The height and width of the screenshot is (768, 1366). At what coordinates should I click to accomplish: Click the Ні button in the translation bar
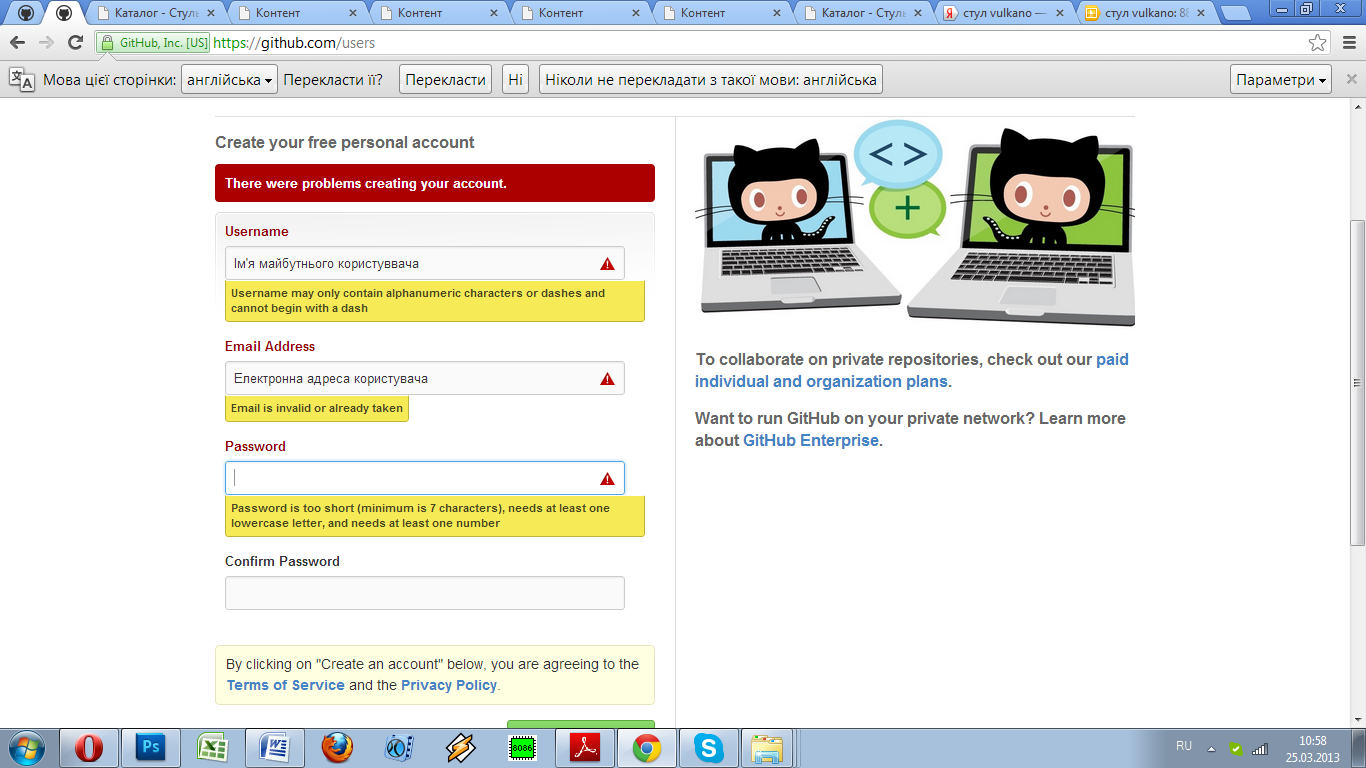515,80
